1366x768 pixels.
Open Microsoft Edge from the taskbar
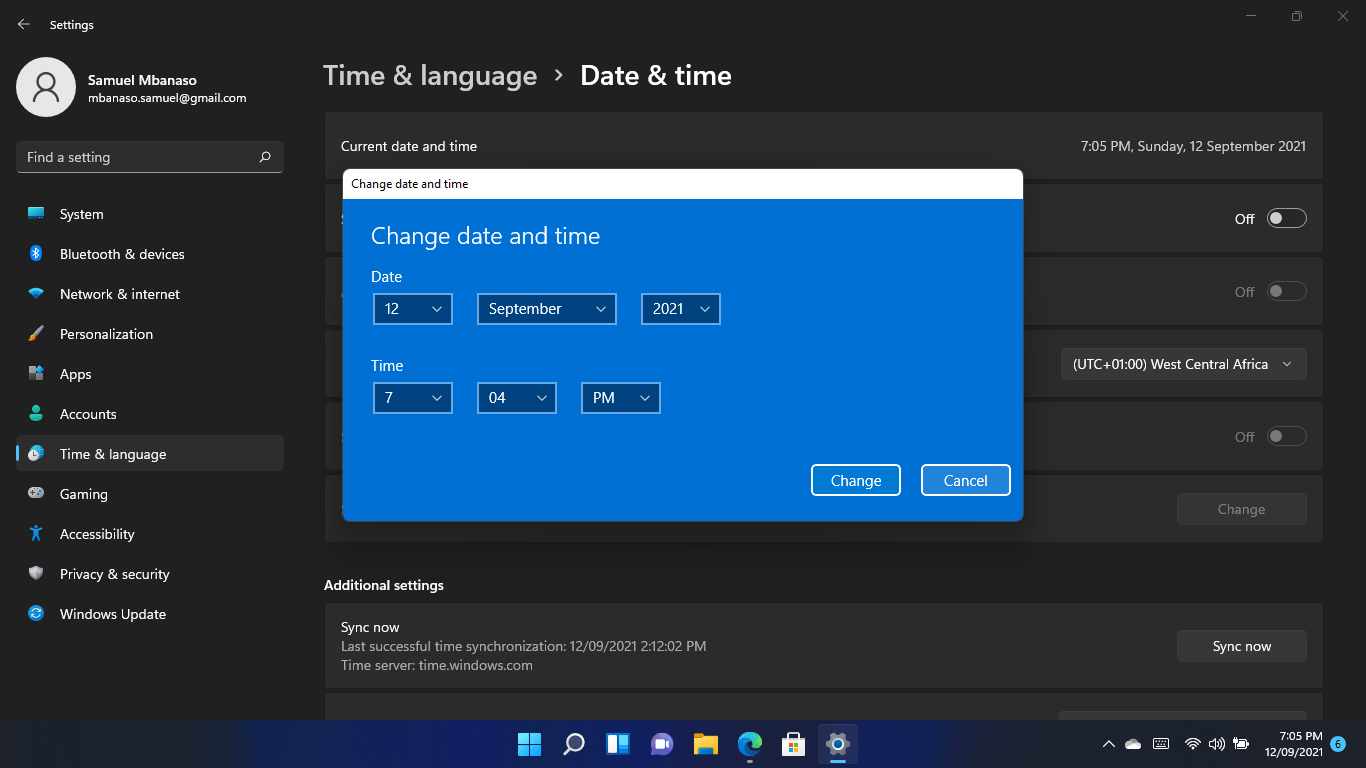pos(749,744)
